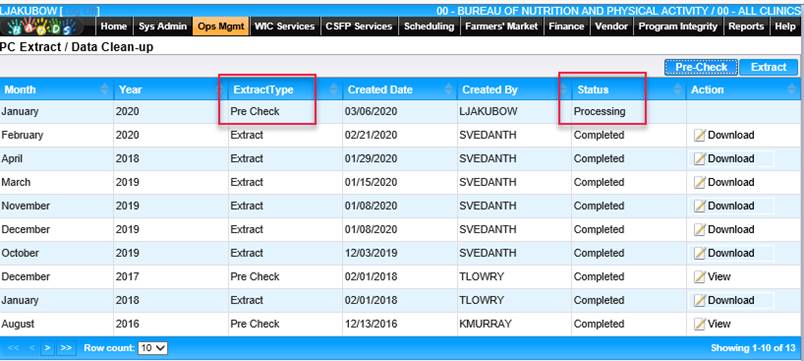The width and height of the screenshot is (804, 361).
Task: Click the Download icon in April 2018 row
Action: [700, 159]
